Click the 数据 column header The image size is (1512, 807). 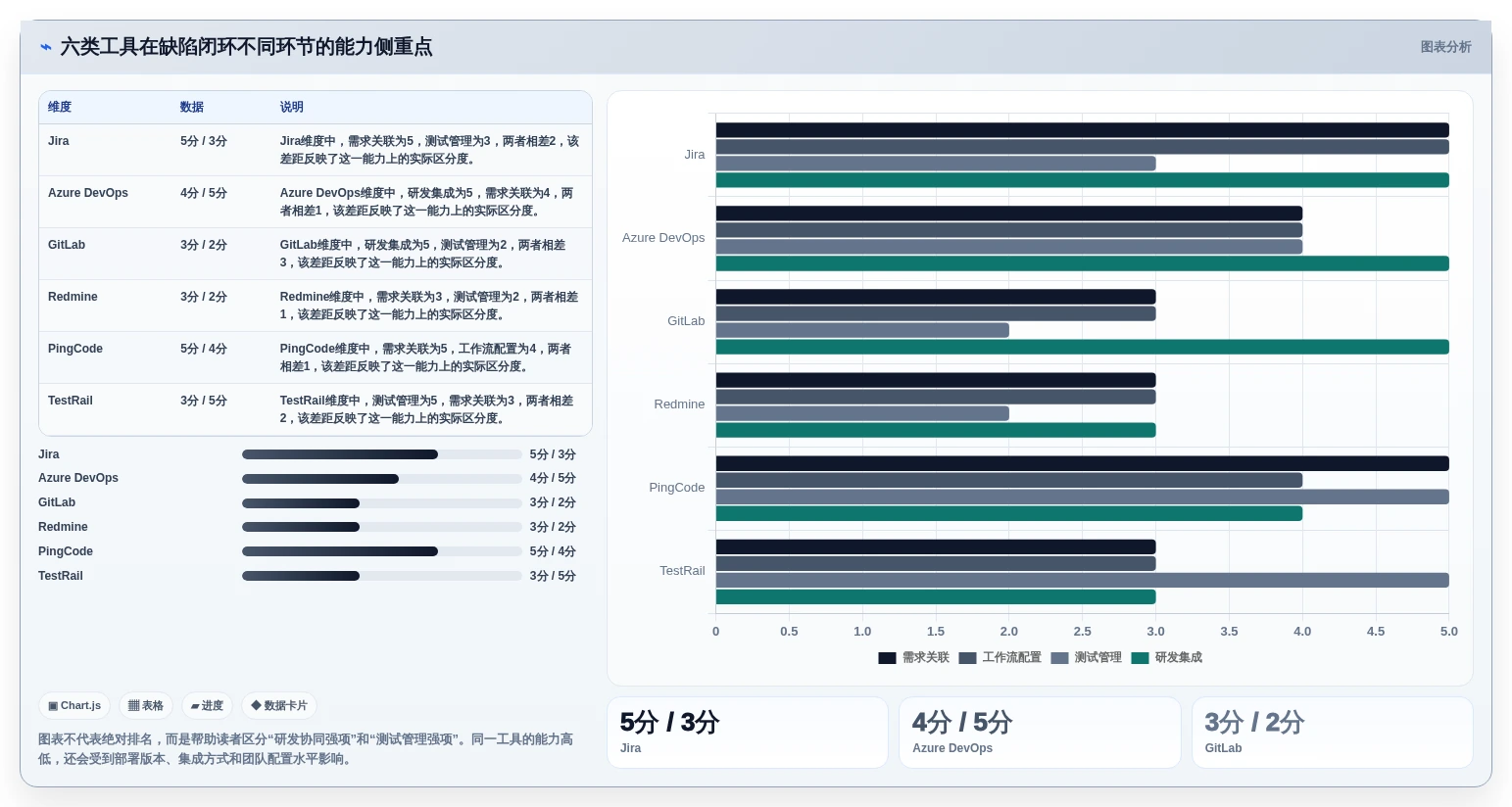tap(192, 107)
